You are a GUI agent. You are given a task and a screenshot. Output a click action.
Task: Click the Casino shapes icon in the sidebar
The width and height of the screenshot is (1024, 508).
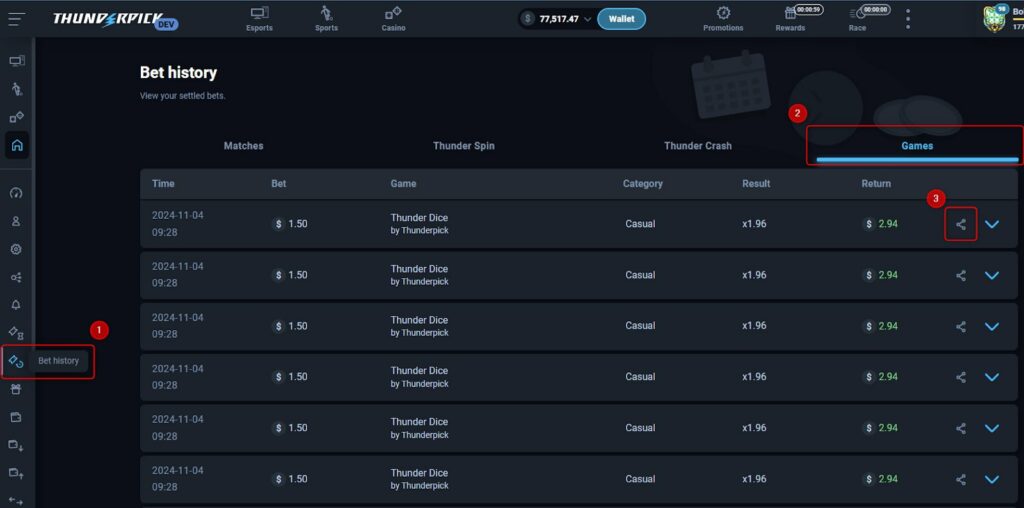17,118
